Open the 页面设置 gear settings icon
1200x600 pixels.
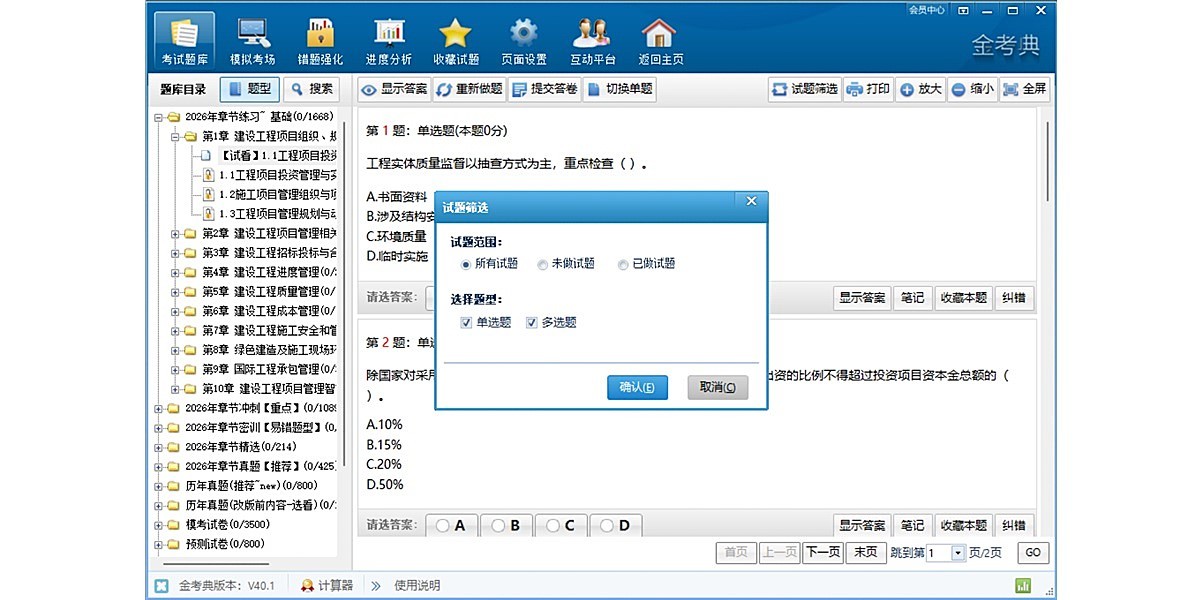(523, 41)
